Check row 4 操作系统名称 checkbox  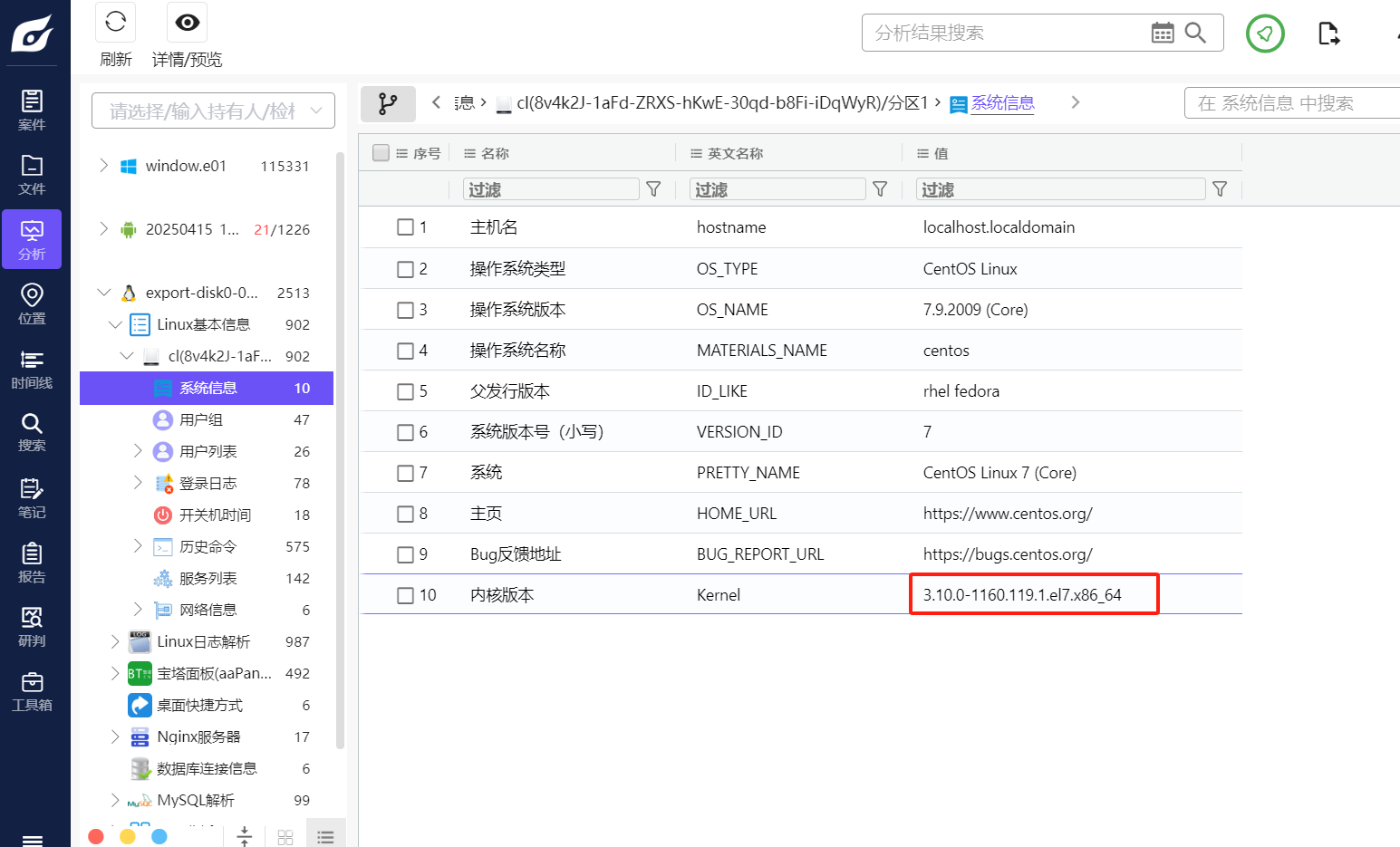(406, 351)
